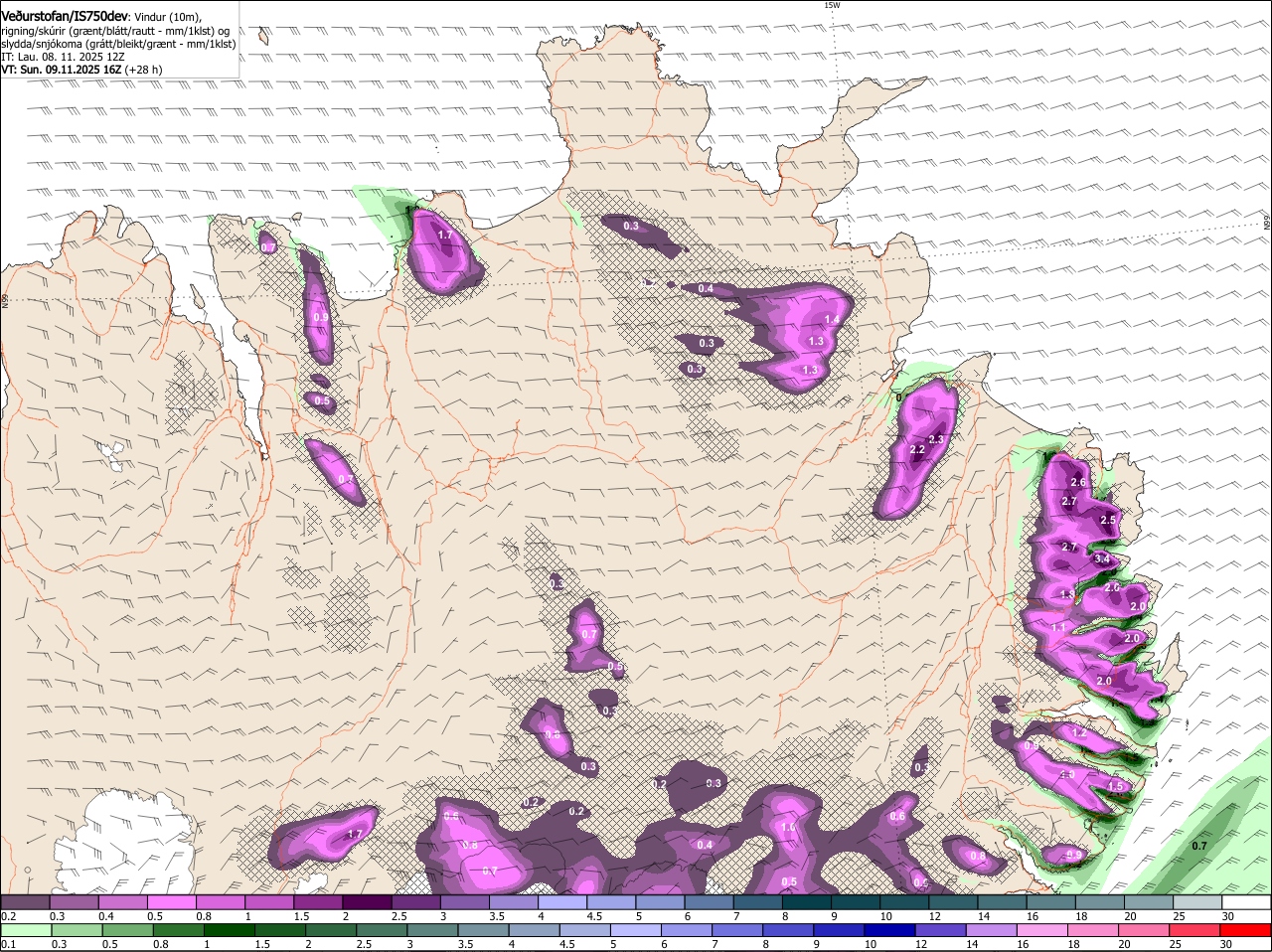1272x952 pixels.
Task: Click the 1.4 snowfall value label
Action: [833, 320]
